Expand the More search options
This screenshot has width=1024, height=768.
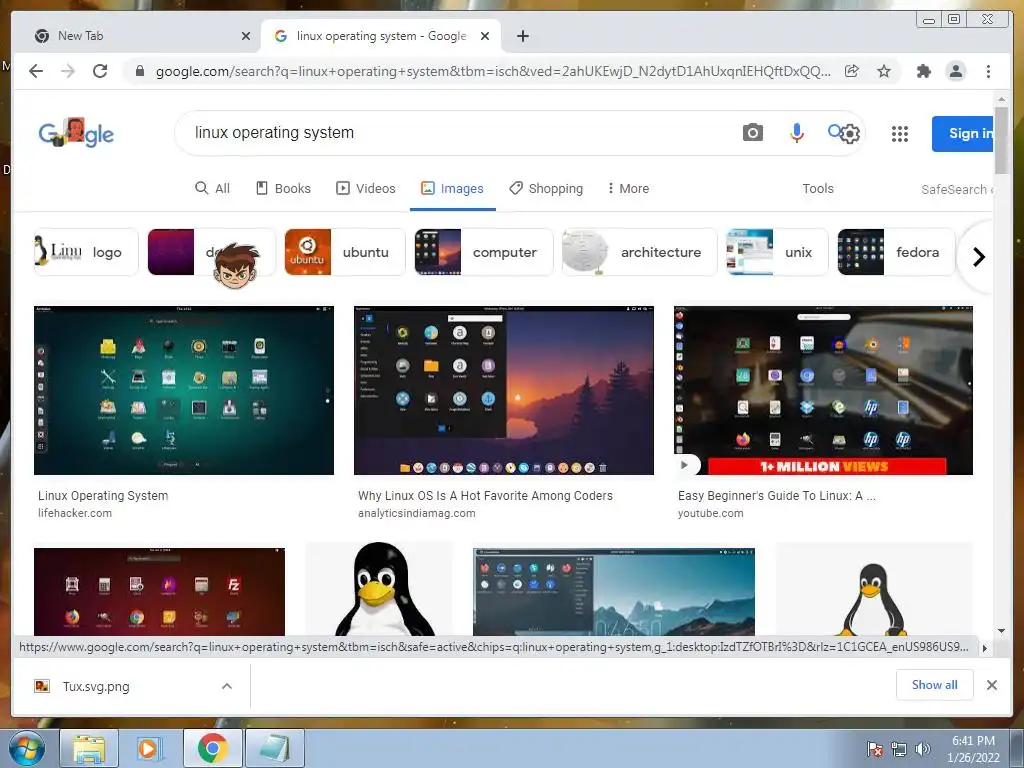click(x=628, y=188)
